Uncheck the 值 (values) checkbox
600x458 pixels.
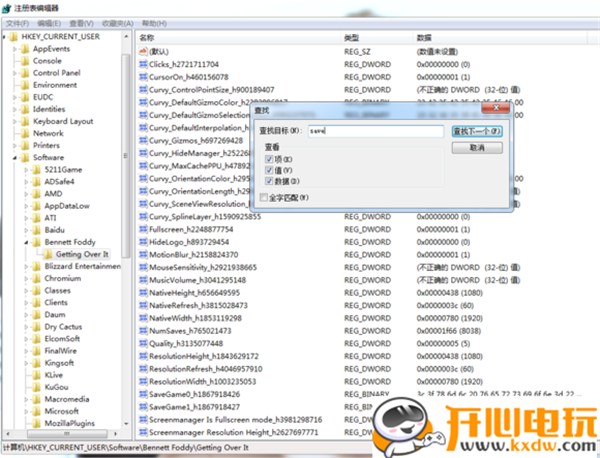pyautogui.click(x=269, y=170)
